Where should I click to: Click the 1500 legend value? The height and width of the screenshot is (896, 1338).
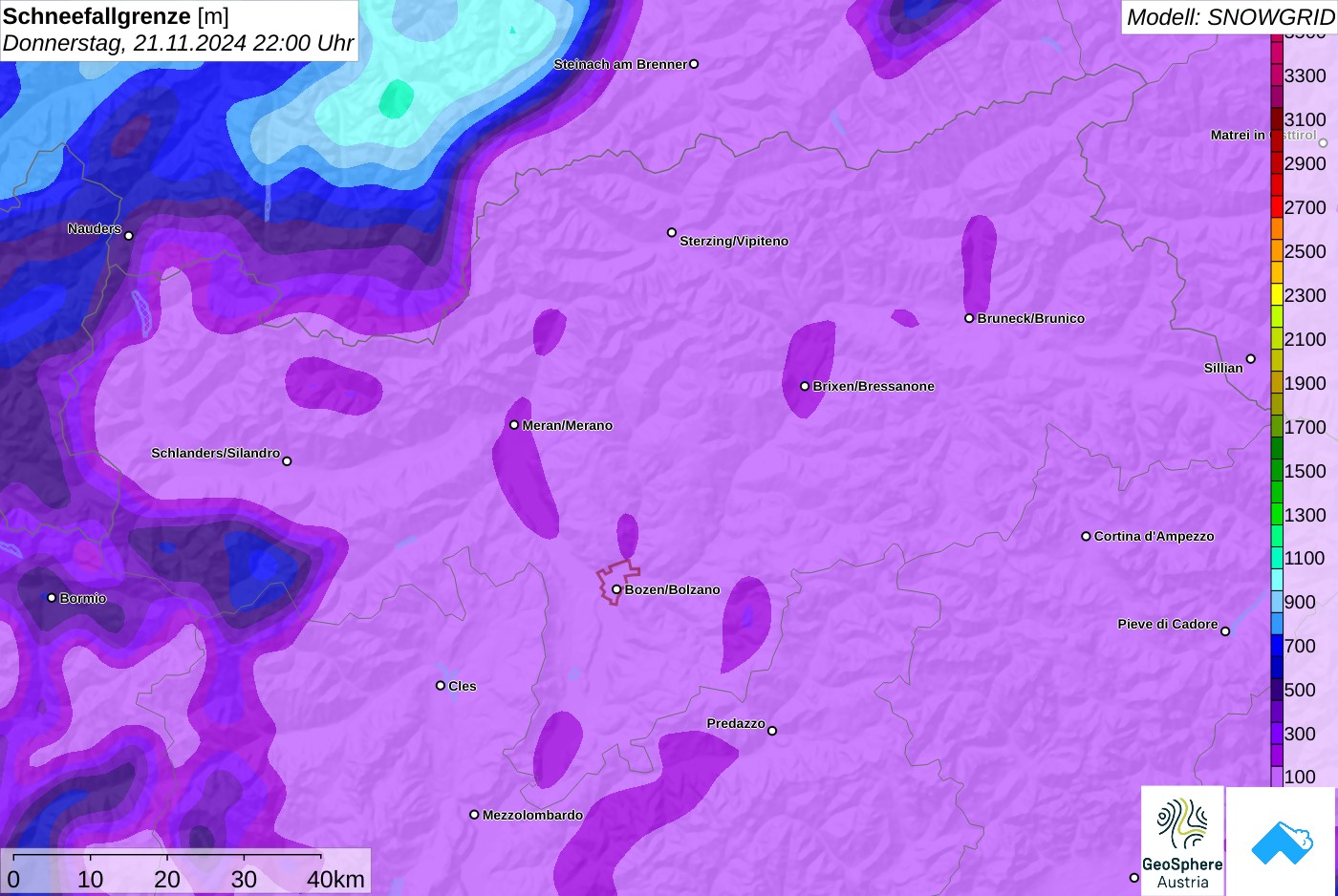pos(1305,471)
